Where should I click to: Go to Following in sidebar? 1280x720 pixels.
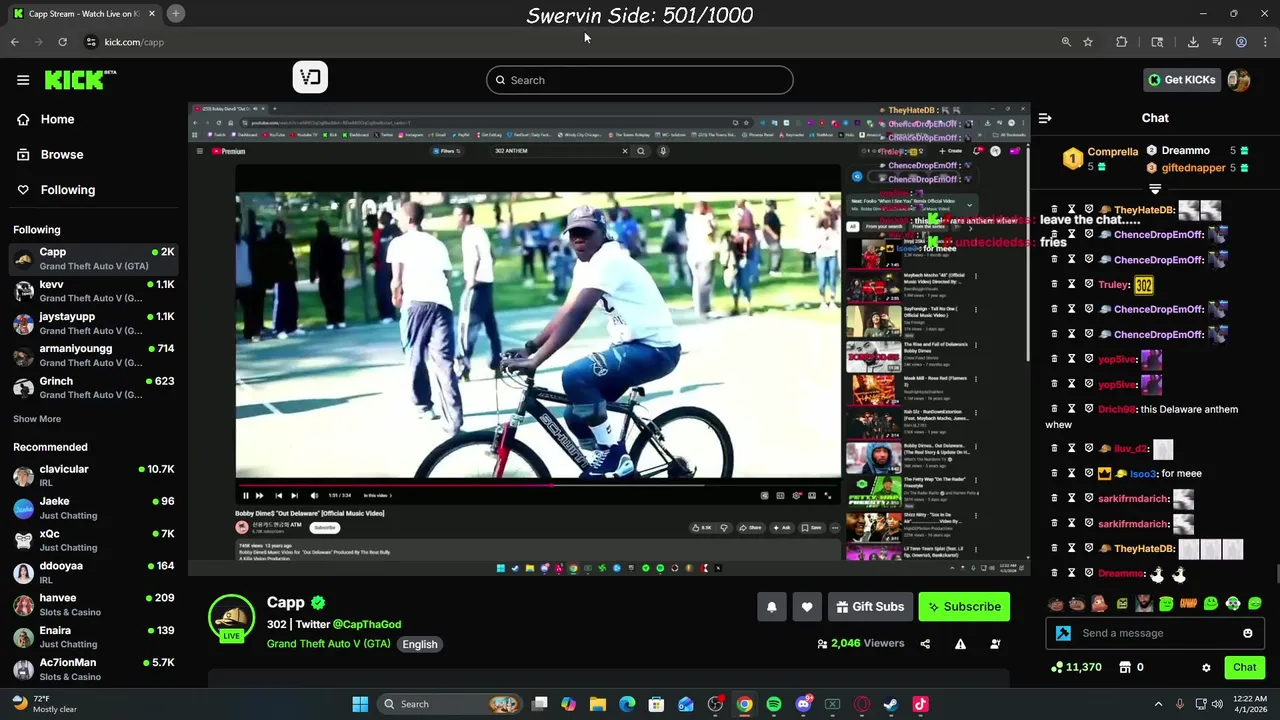pos(68,190)
